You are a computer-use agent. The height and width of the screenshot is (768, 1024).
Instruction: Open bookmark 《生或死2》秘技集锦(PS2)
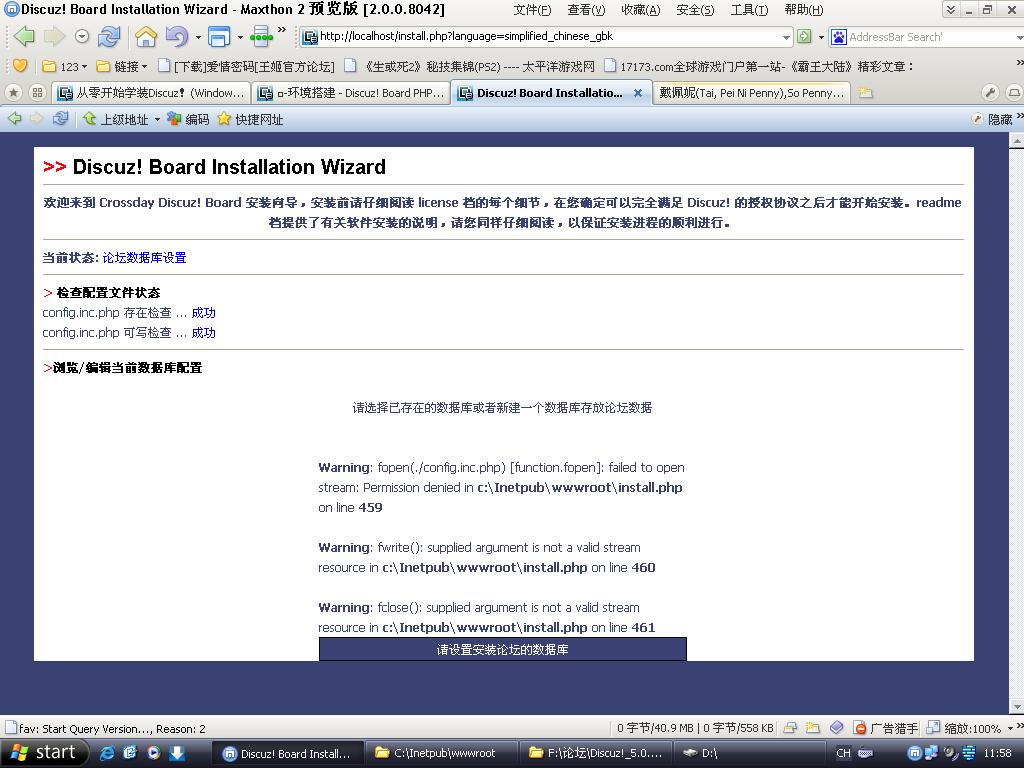pyautogui.click(x=470, y=67)
